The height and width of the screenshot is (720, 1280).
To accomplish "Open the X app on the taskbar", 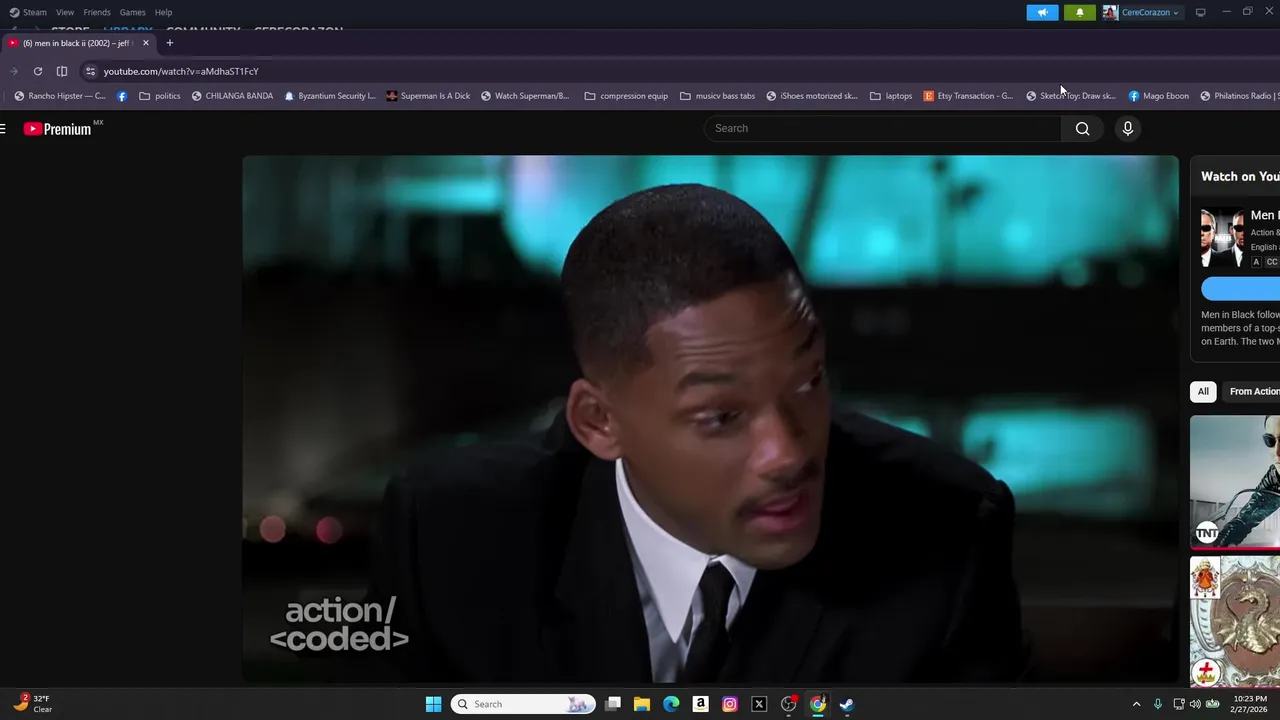I will pyautogui.click(x=759, y=704).
